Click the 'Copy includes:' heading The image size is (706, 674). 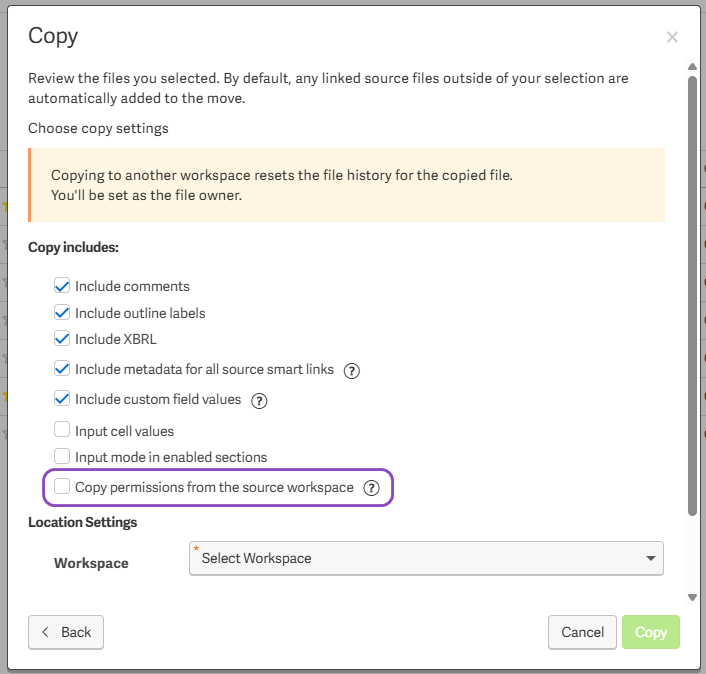click(73, 248)
